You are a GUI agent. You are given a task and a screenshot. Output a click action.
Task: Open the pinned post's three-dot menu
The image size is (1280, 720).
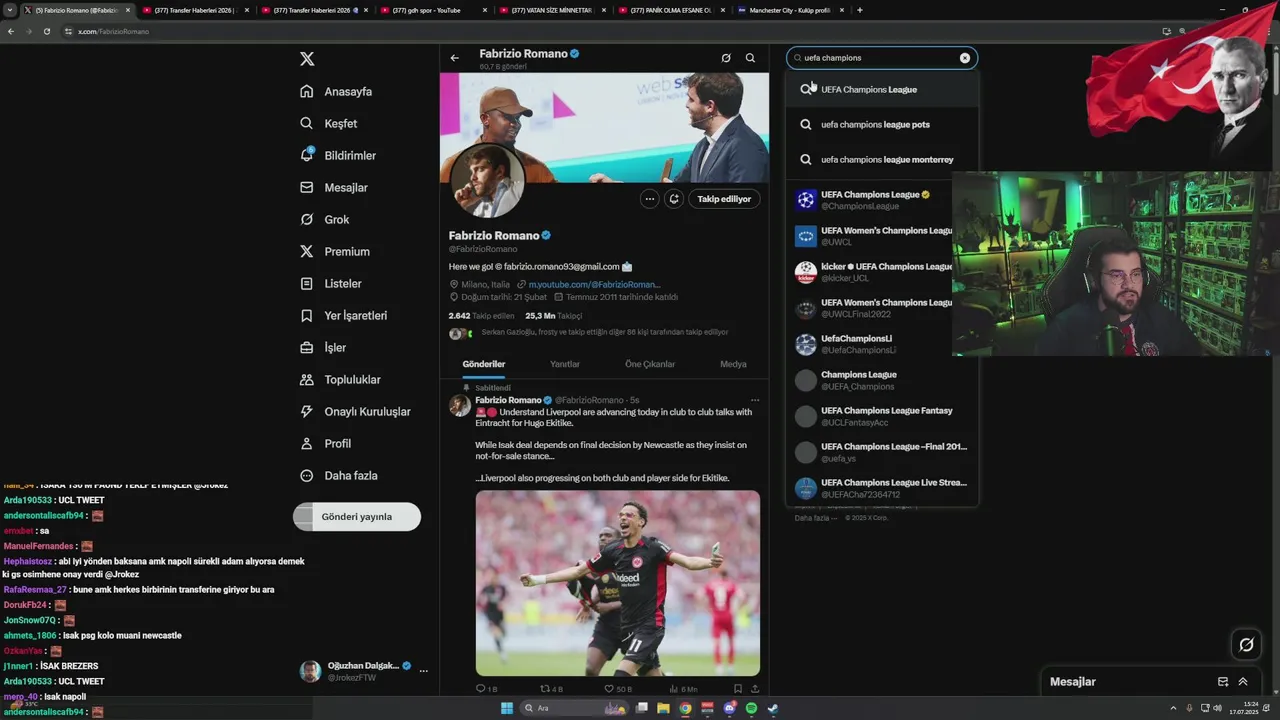click(x=755, y=400)
